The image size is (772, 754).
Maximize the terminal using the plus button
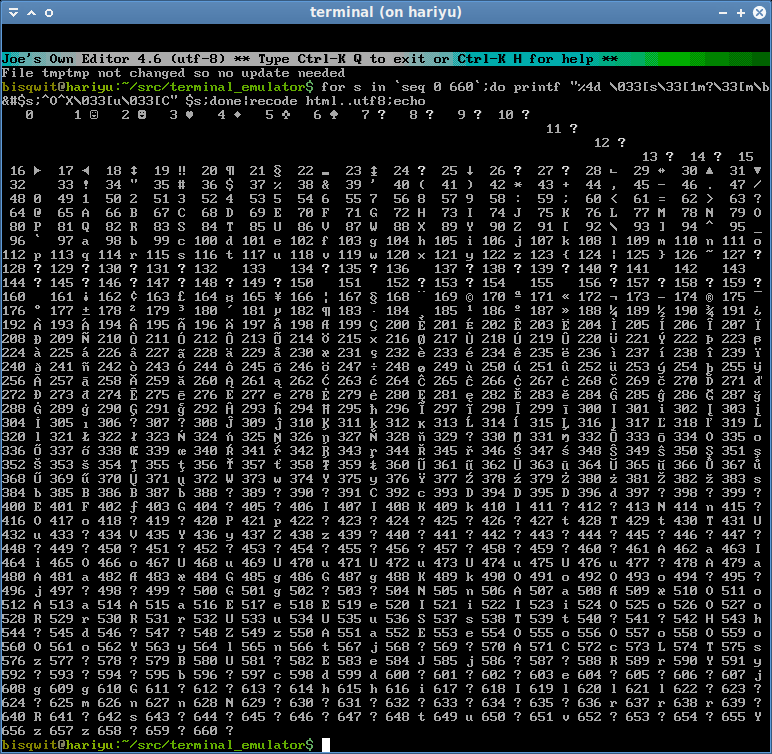741,13
